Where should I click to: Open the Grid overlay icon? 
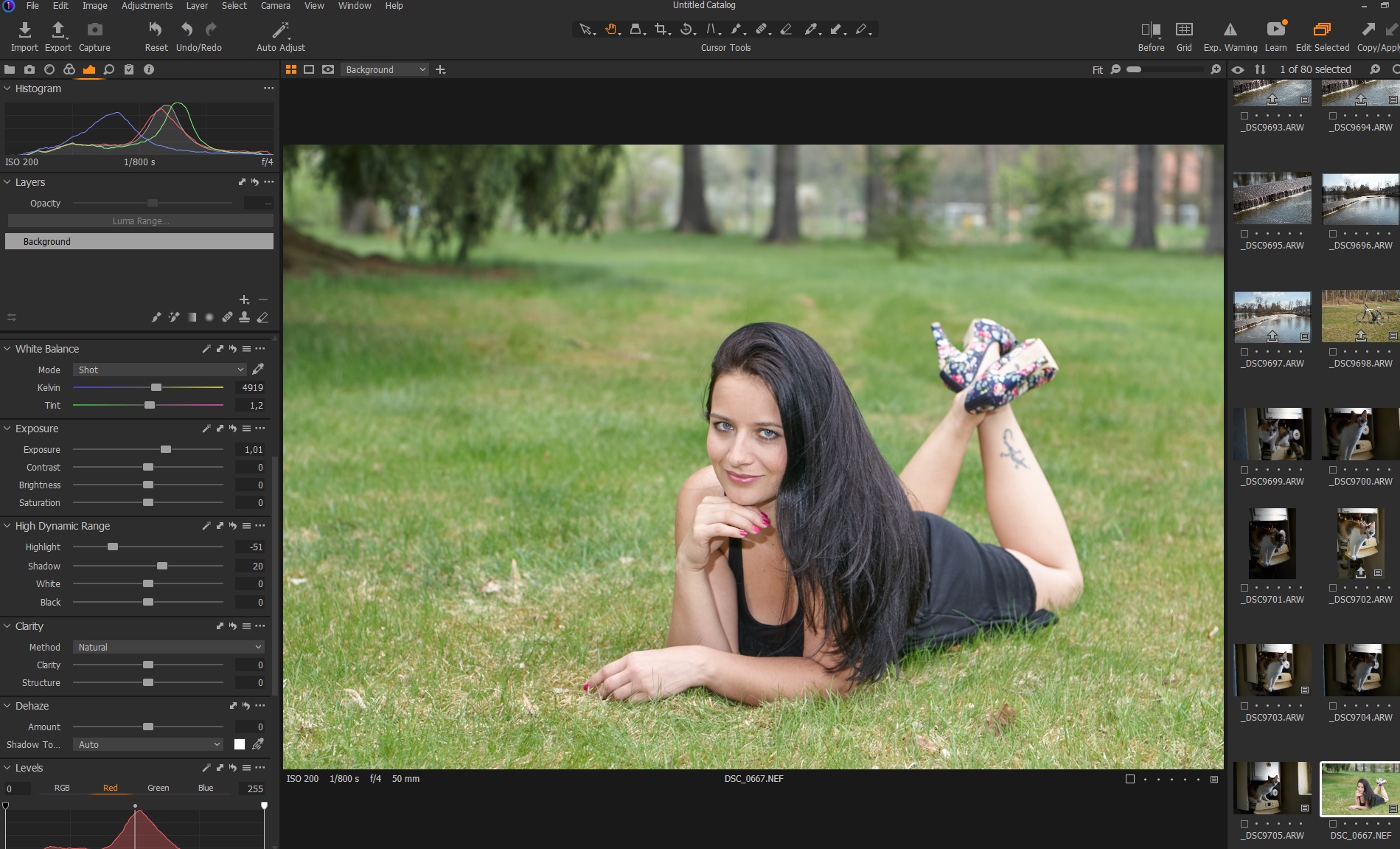click(x=1184, y=30)
